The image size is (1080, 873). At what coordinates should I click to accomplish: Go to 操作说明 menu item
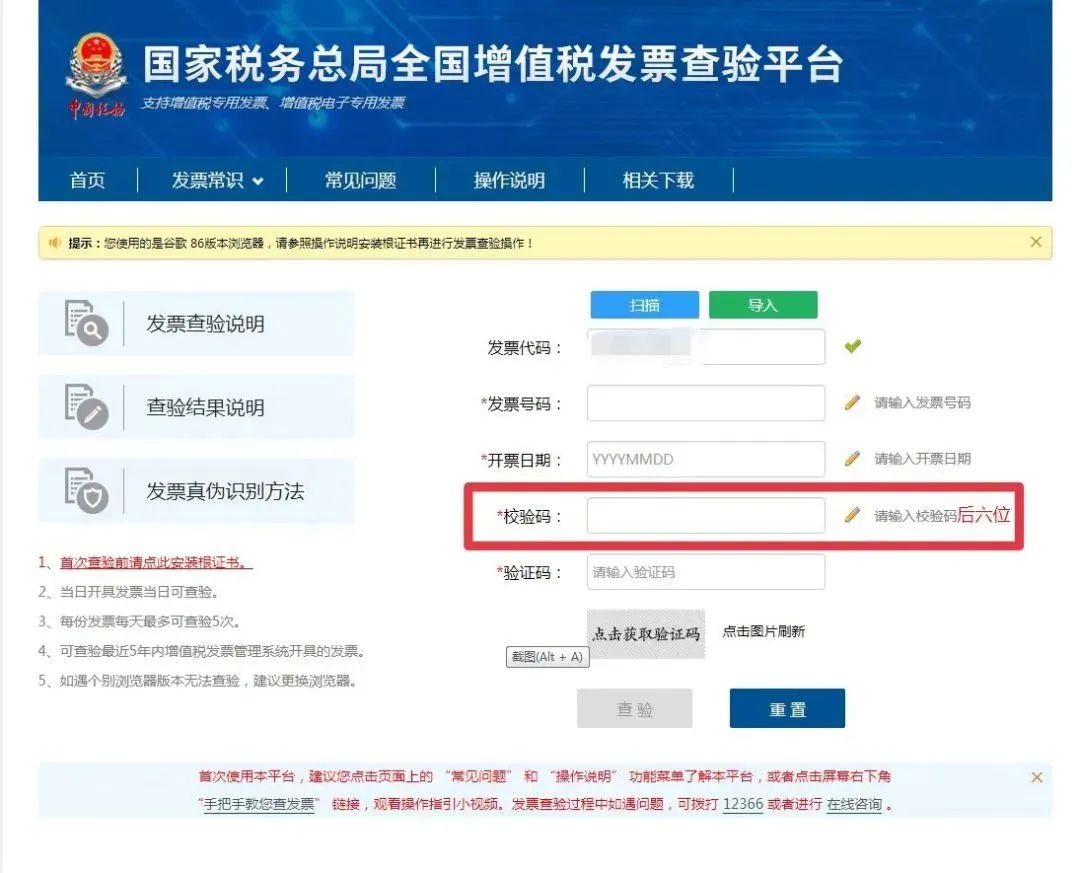(x=510, y=181)
